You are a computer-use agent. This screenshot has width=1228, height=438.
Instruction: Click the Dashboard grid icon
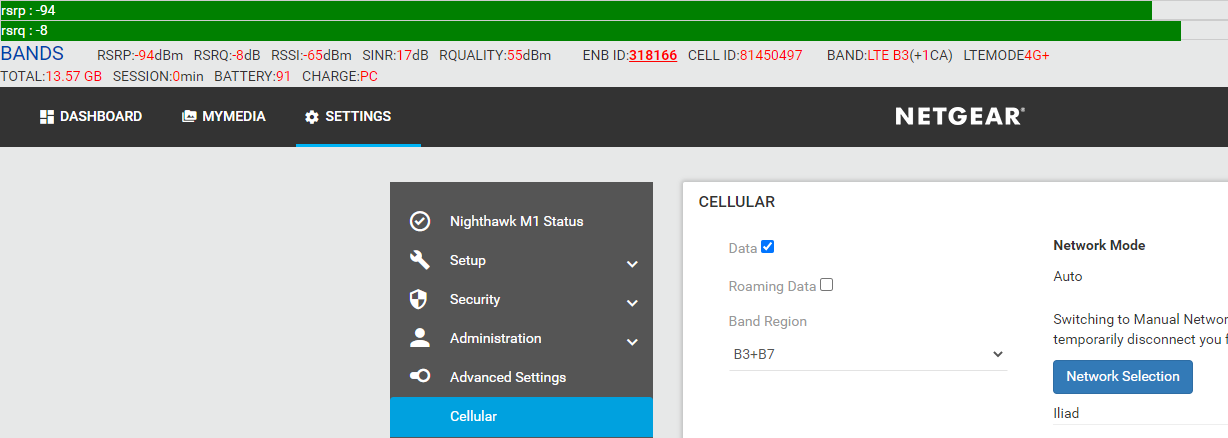click(x=46, y=117)
